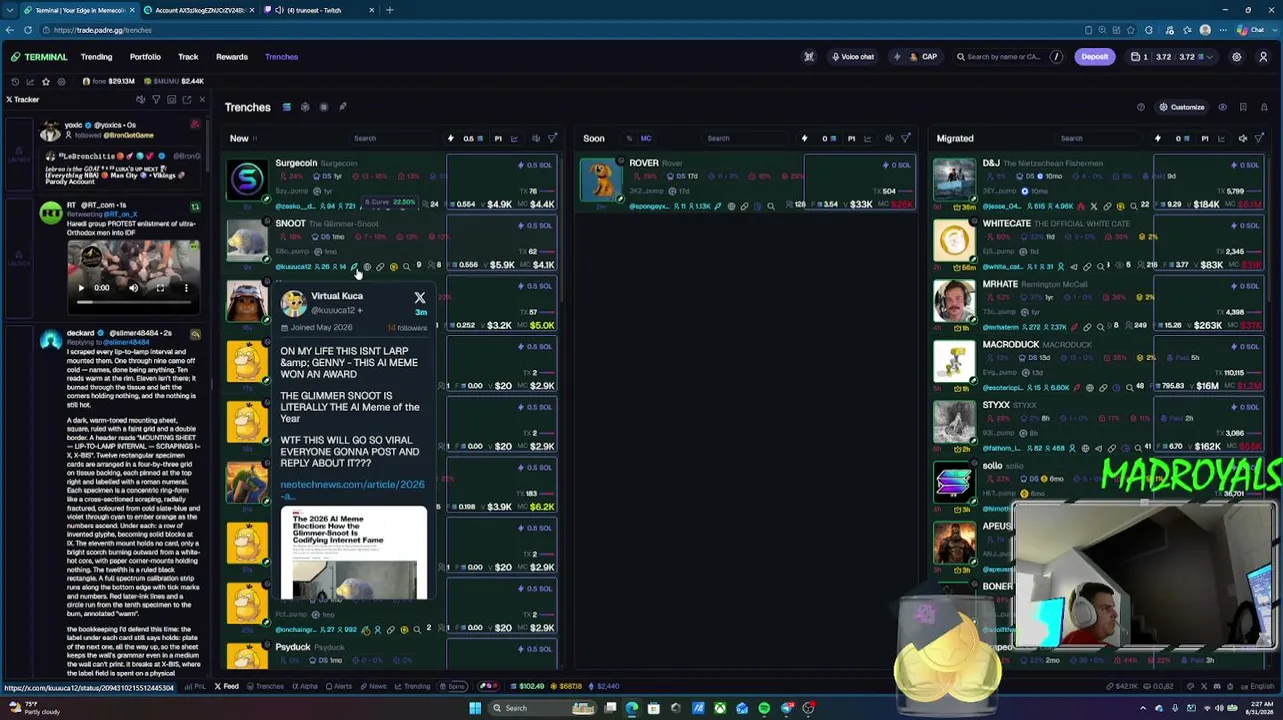1283x720 pixels.
Task: Open the favorites star icon
Action: 45,81
